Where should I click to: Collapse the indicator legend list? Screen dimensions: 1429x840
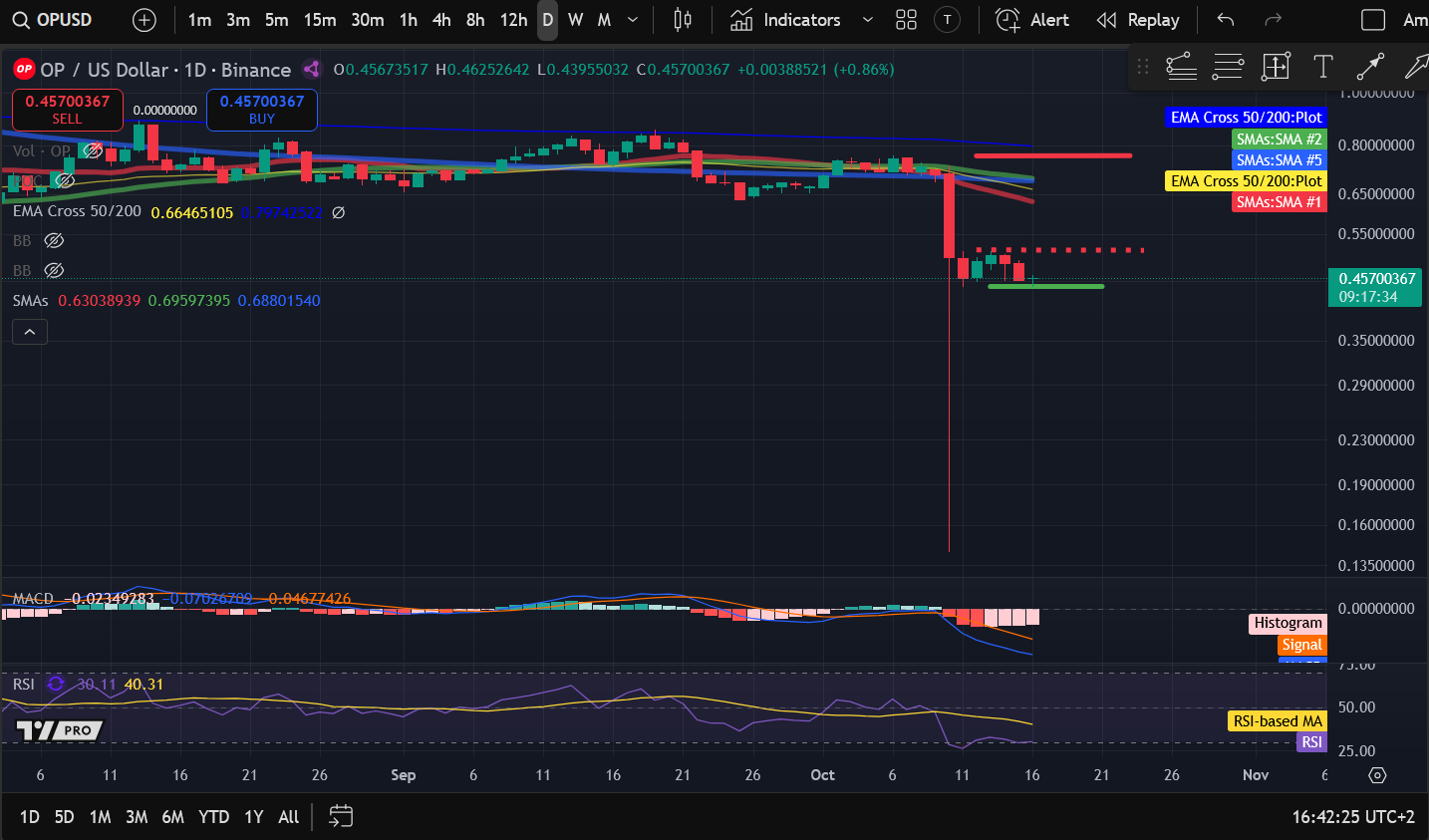(x=30, y=332)
